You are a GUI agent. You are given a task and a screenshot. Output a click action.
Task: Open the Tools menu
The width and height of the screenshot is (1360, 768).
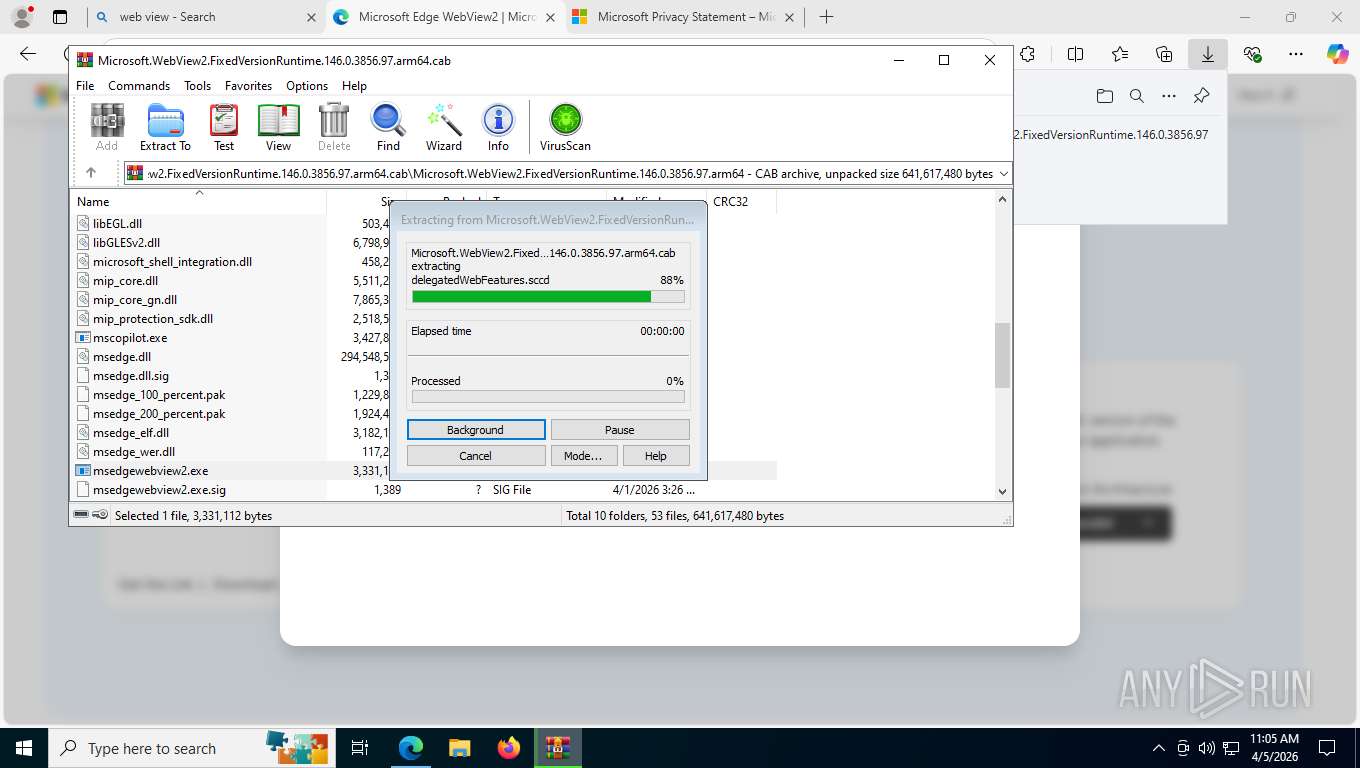coord(197,86)
